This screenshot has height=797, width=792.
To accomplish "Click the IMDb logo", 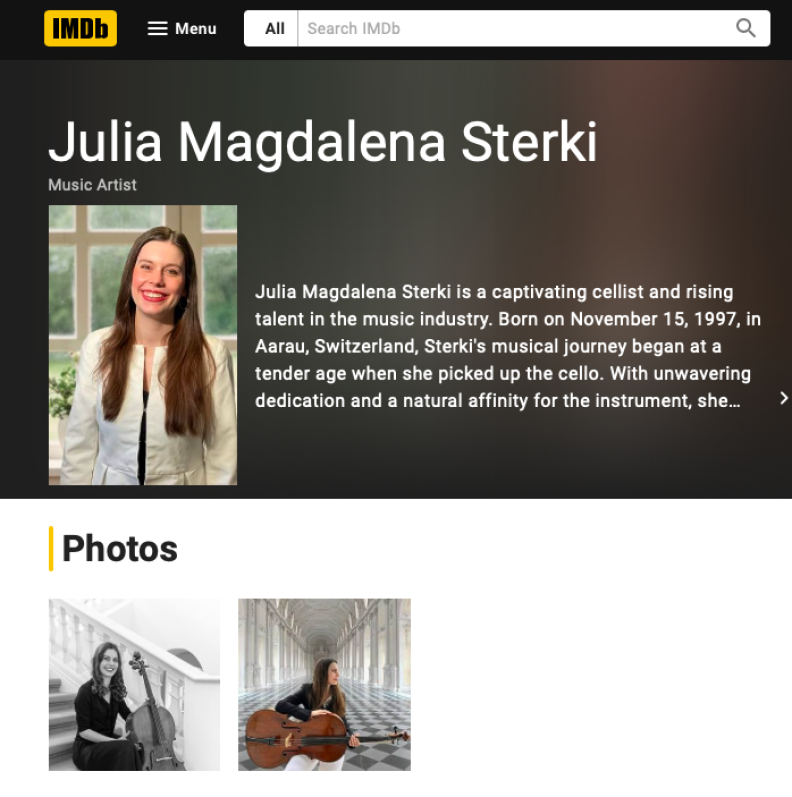I will pos(80,28).
